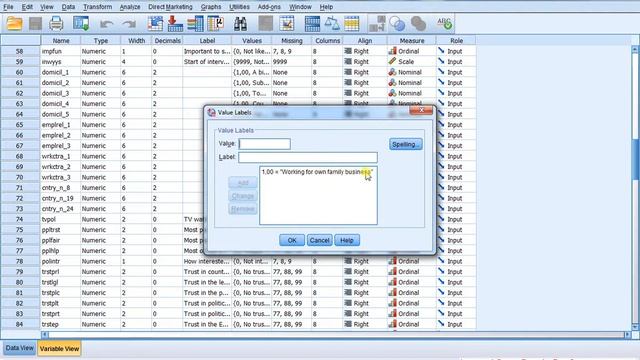Open the Window menu
This screenshot has width=640, height=360.
[x=300, y=7]
